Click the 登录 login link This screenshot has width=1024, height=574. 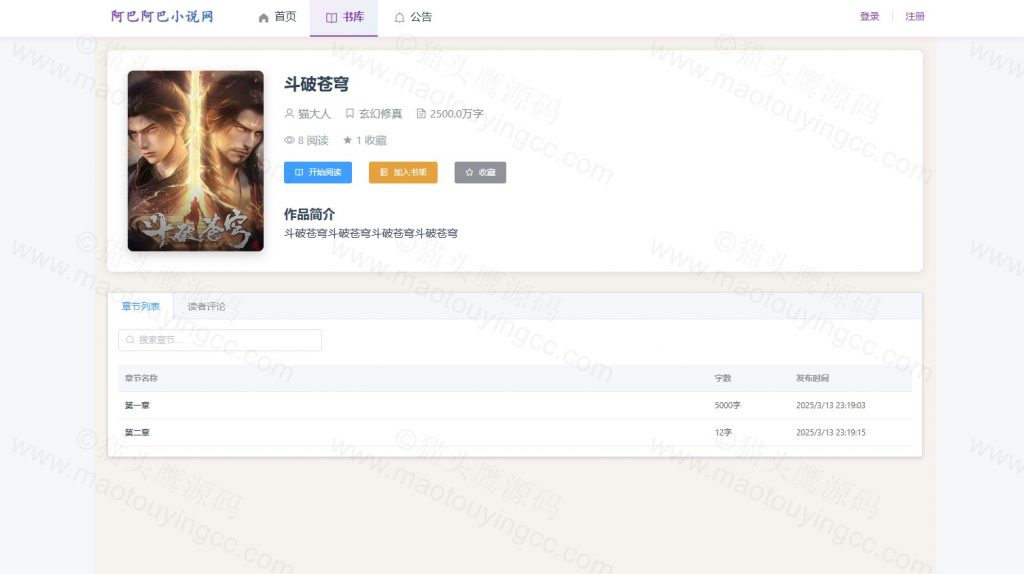869,16
